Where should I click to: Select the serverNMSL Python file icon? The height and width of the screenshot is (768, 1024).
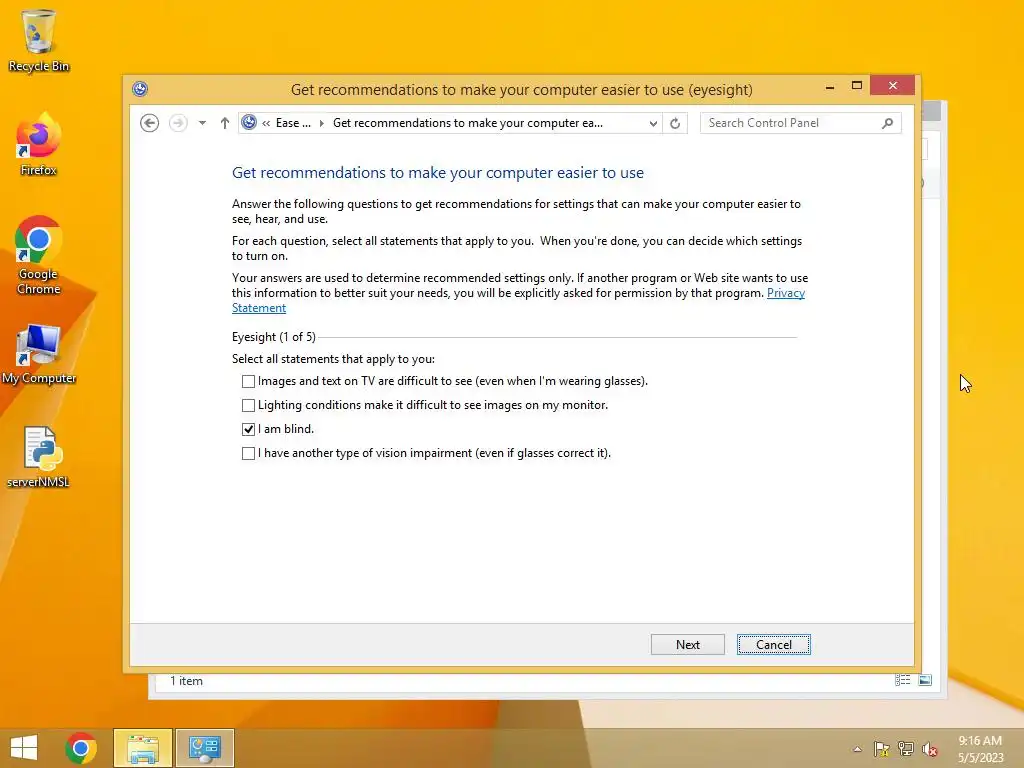(39, 457)
